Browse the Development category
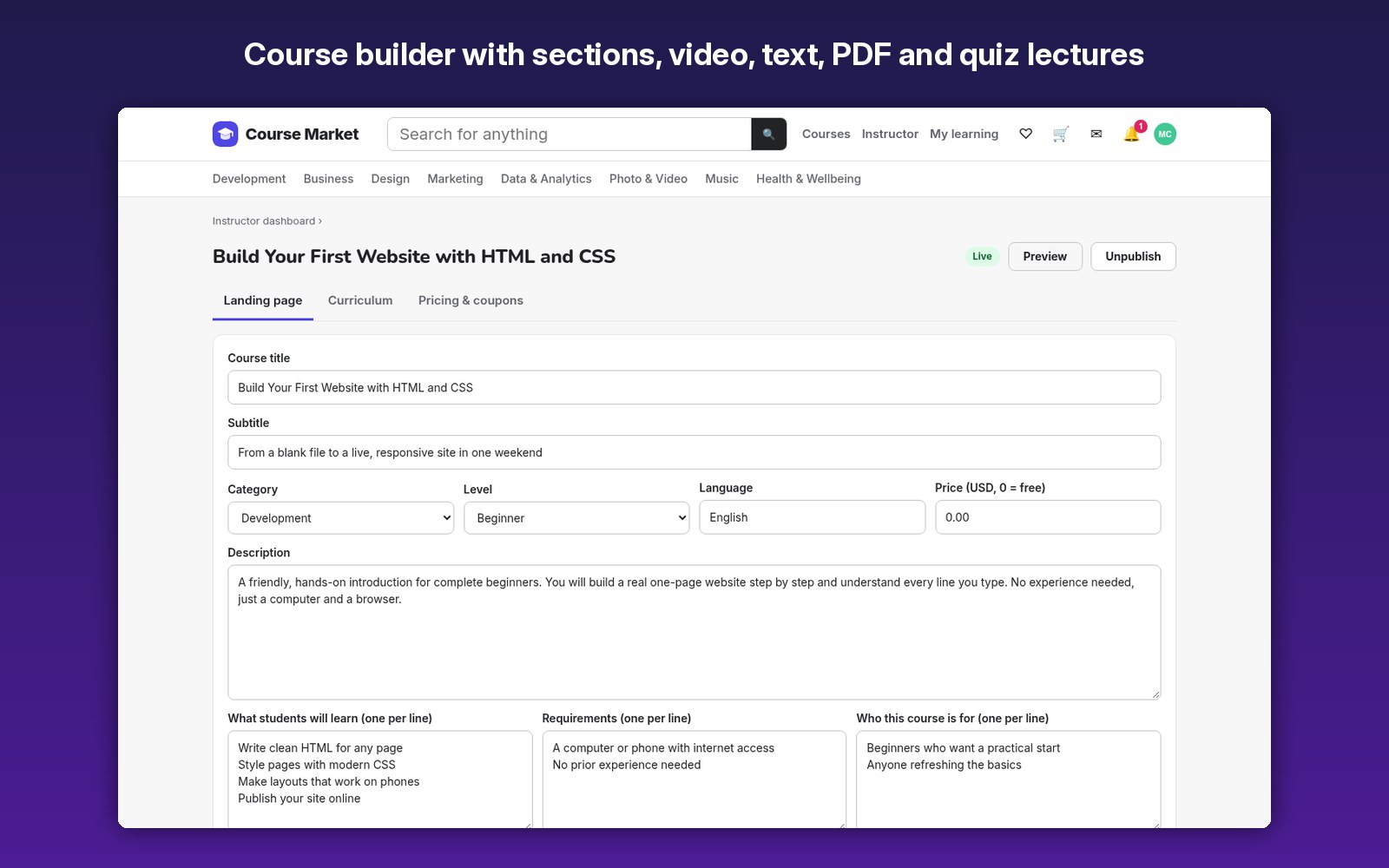 point(249,179)
